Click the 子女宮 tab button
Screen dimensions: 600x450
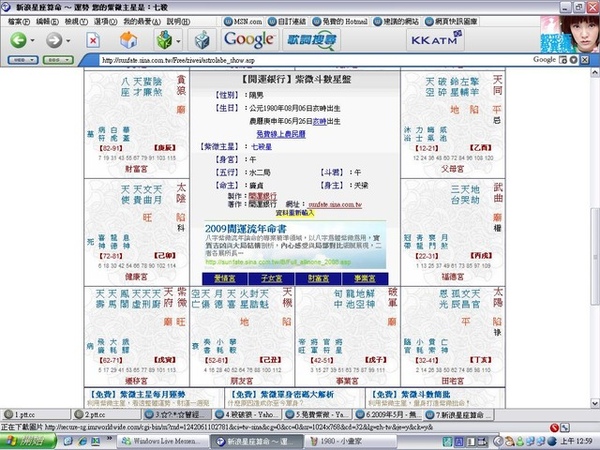pos(271,279)
